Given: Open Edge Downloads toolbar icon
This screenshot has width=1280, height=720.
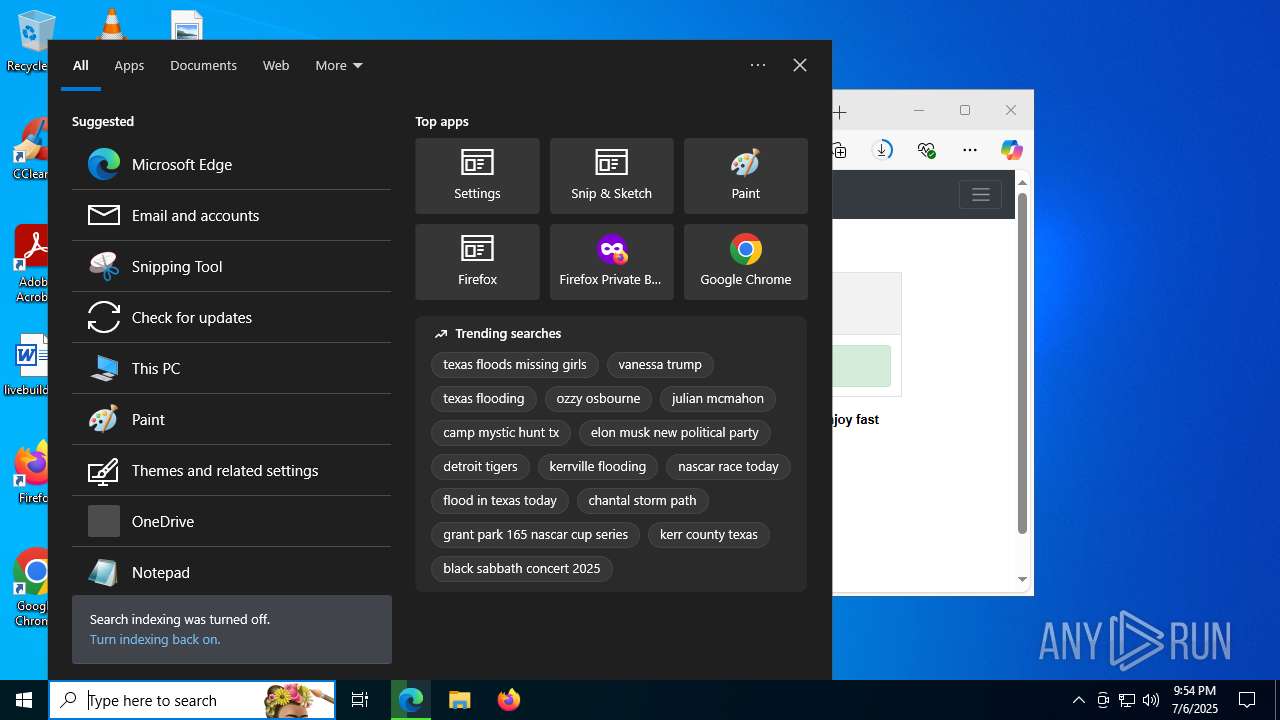Looking at the screenshot, I should point(883,150).
